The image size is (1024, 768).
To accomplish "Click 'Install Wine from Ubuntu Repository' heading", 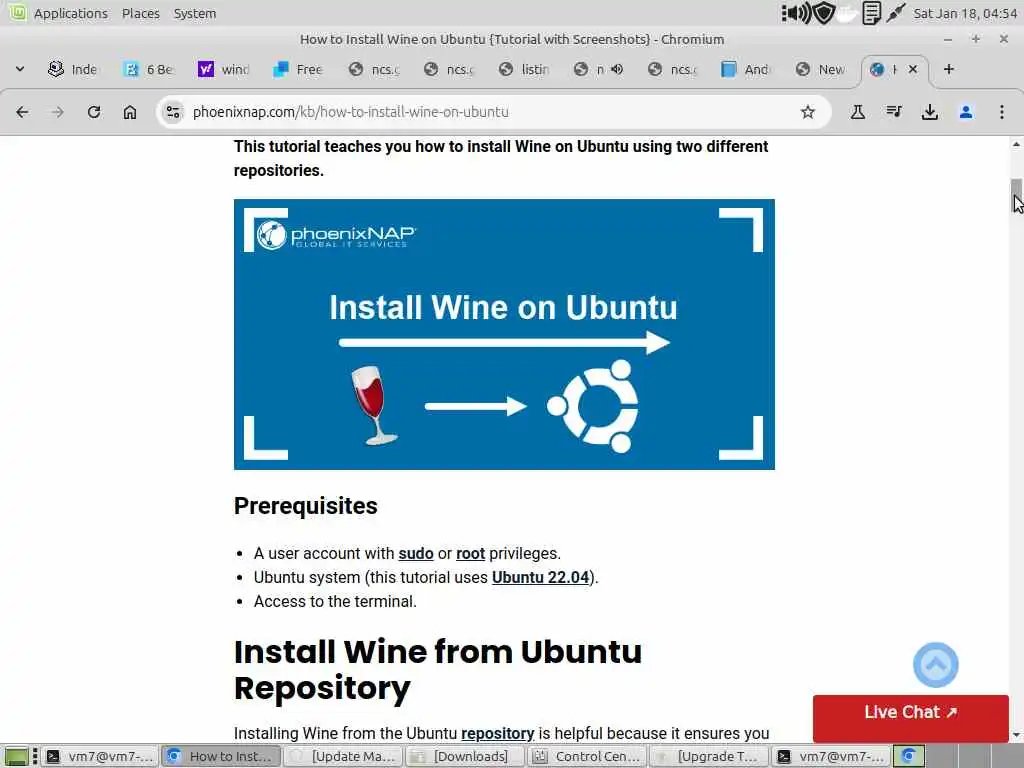I will [x=438, y=669].
